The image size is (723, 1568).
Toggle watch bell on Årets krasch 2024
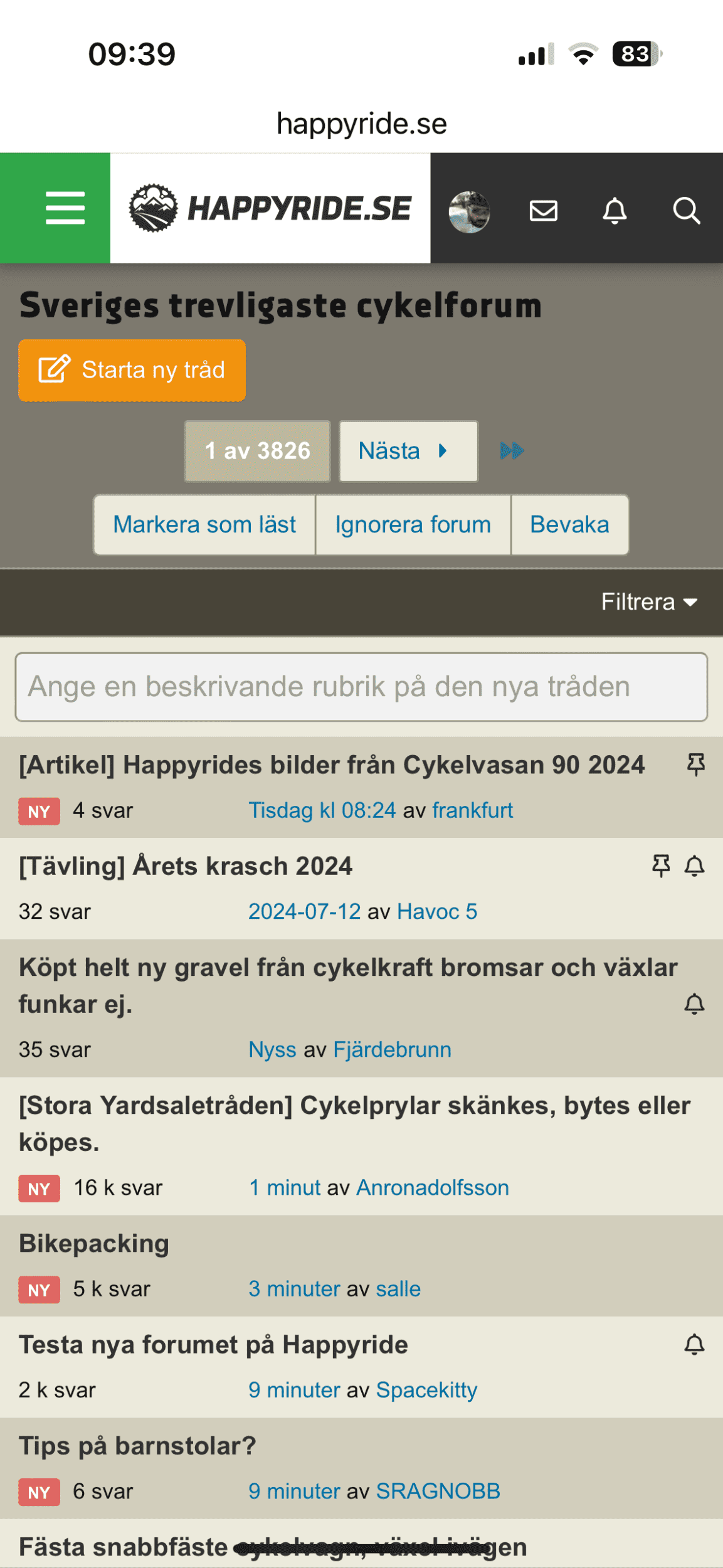(x=694, y=866)
